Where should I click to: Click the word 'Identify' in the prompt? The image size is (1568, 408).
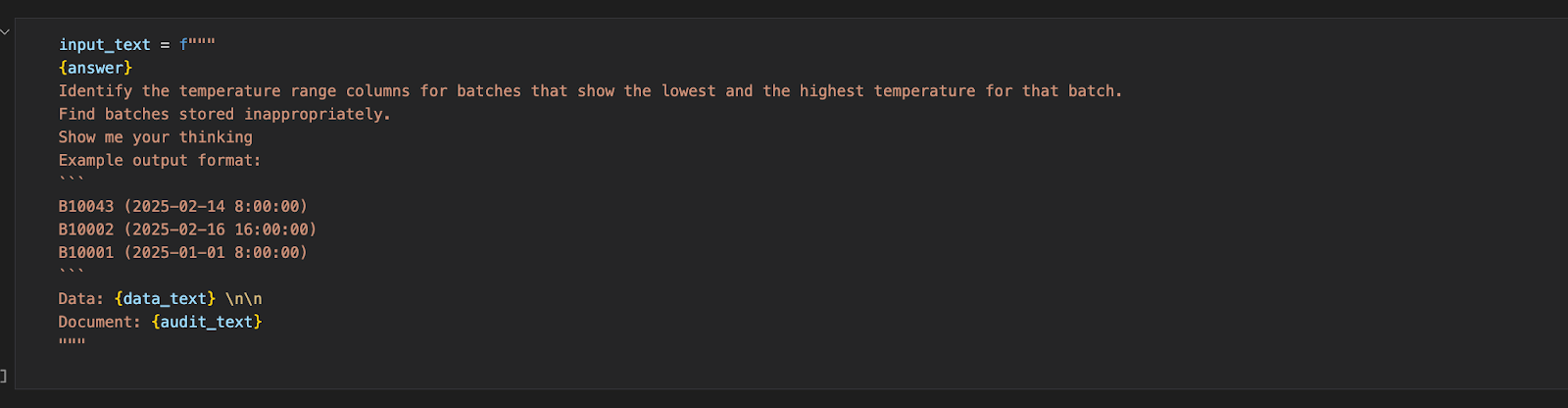pos(95,91)
